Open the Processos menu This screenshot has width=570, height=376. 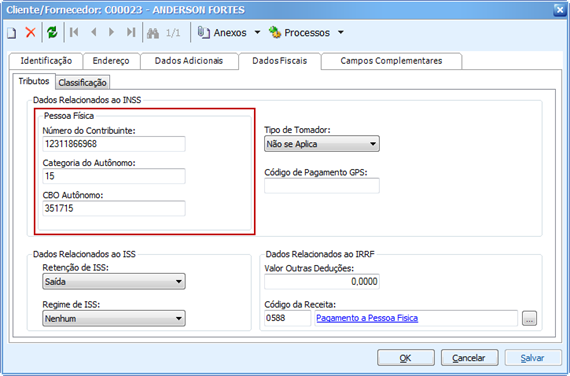click(x=299, y=33)
